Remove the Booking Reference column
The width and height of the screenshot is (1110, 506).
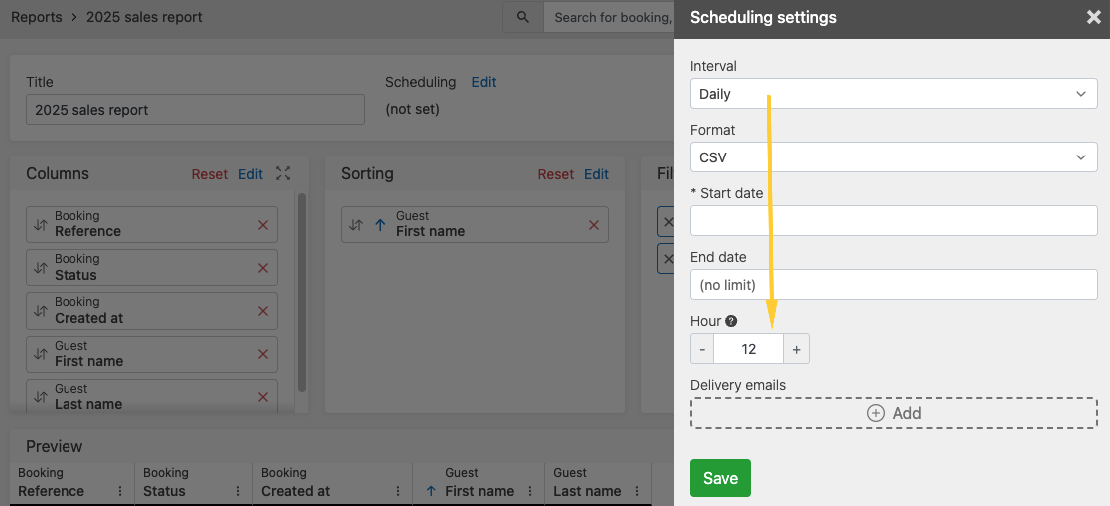[263, 225]
